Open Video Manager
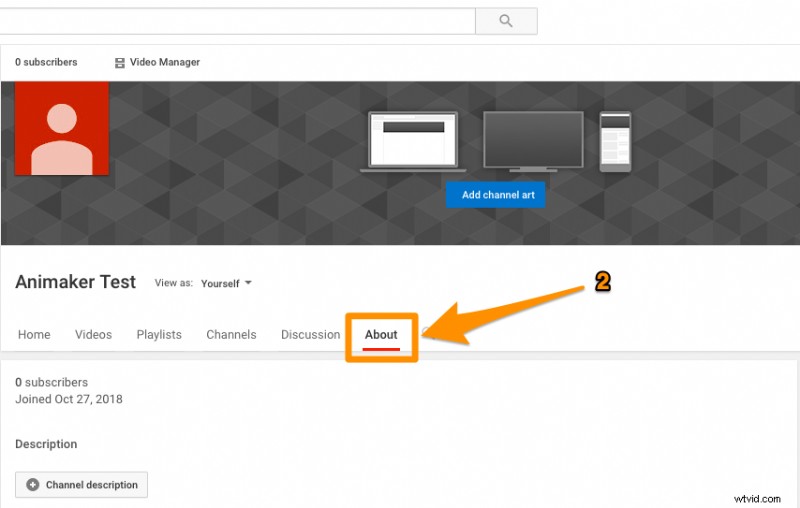This screenshot has width=800, height=508. pyautogui.click(x=157, y=62)
